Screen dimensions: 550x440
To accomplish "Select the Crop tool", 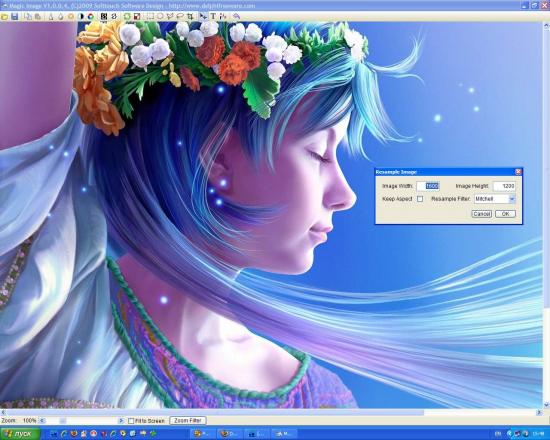I will tap(190, 16).
